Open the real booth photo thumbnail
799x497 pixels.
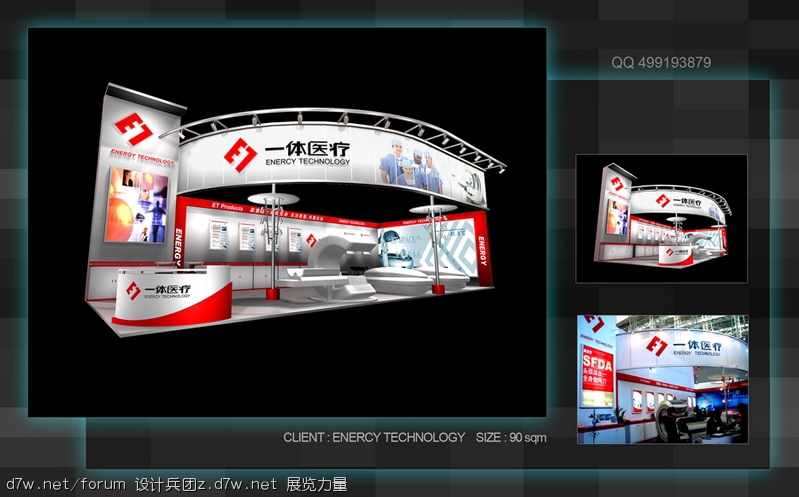pos(662,379)
